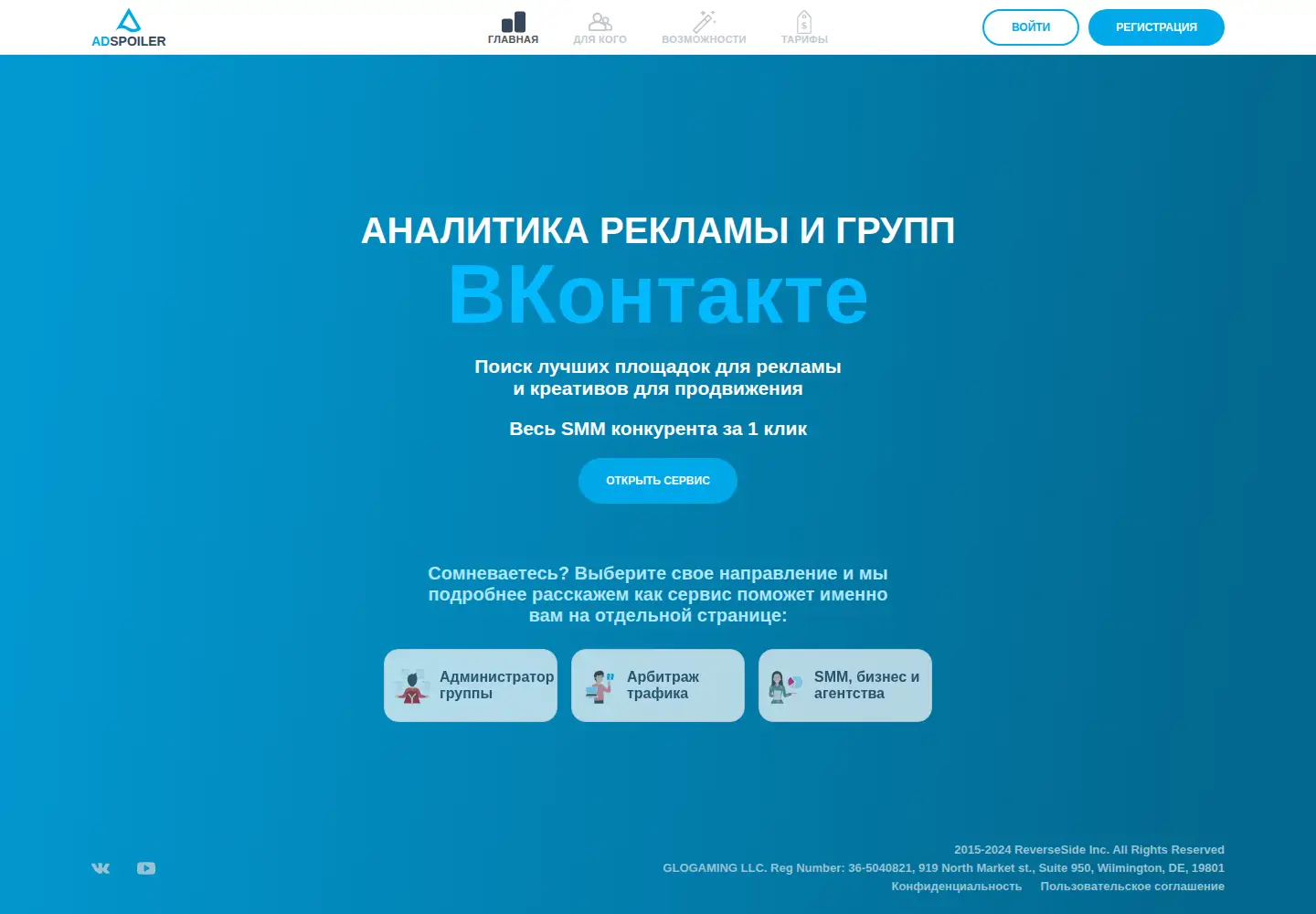Click the GLOGAMING LLC registration text

click(x=943, y=868)
